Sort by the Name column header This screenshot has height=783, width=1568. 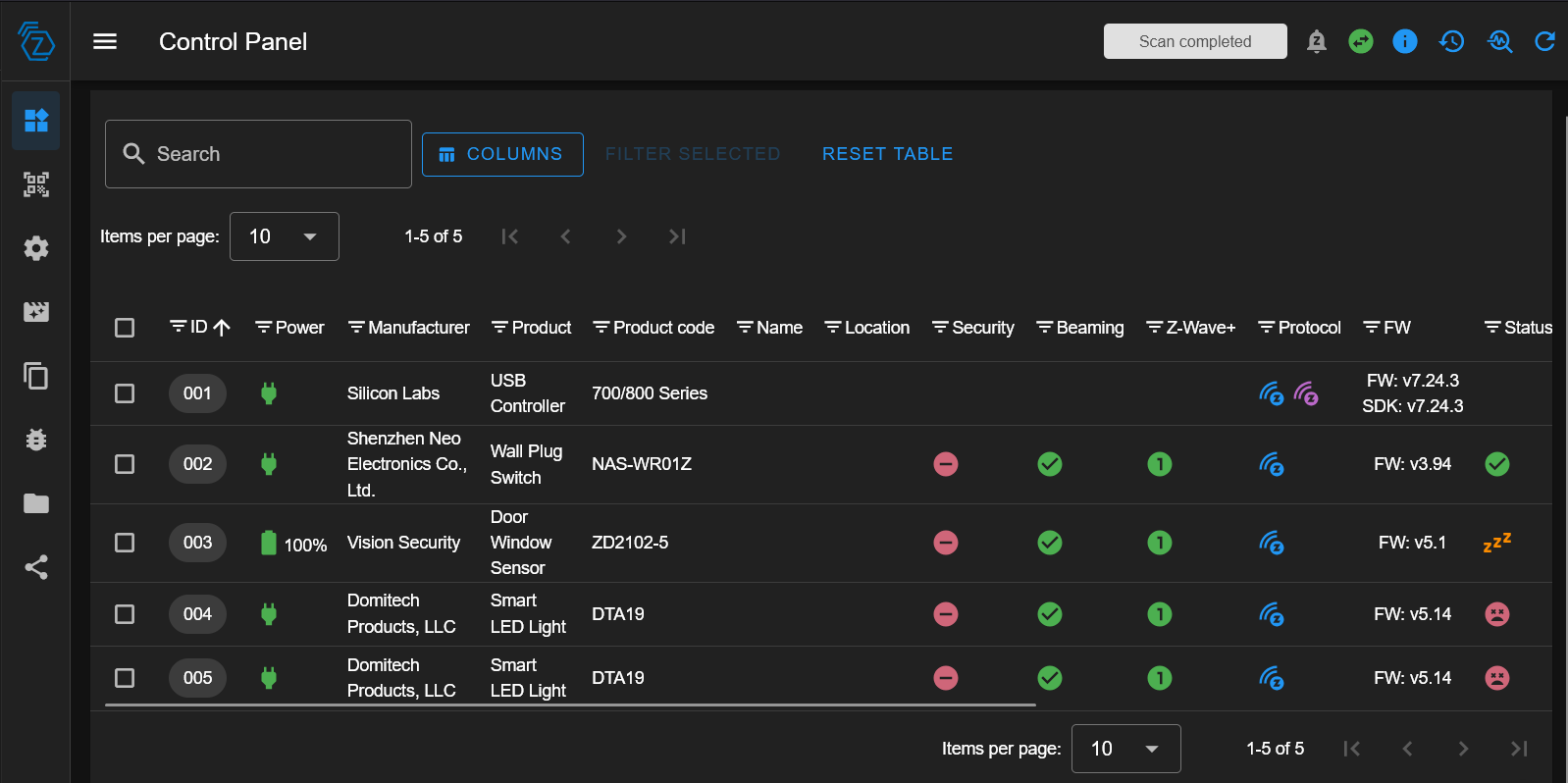pyautogui.click(x=780, y=328)
